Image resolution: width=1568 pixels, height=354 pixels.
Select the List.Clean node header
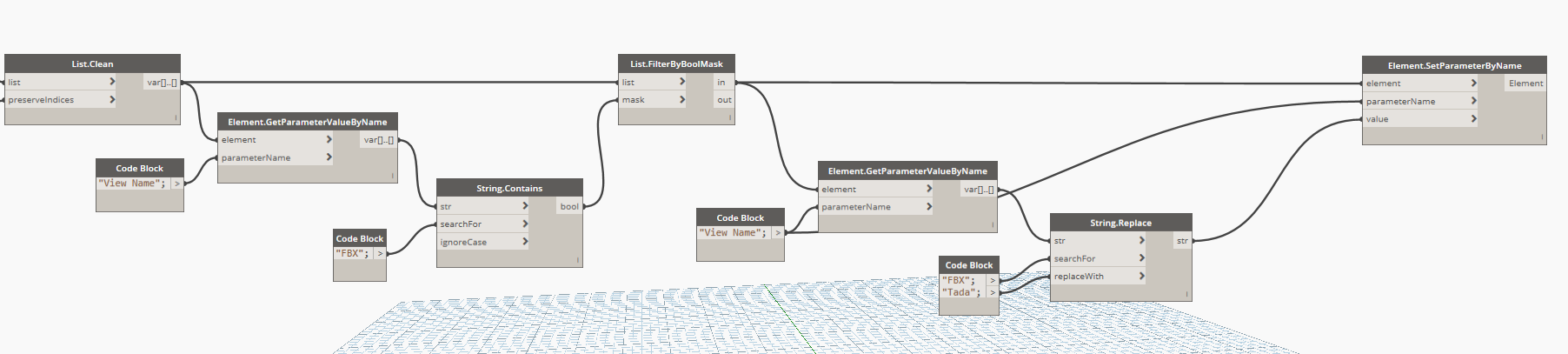click(92, 63)
